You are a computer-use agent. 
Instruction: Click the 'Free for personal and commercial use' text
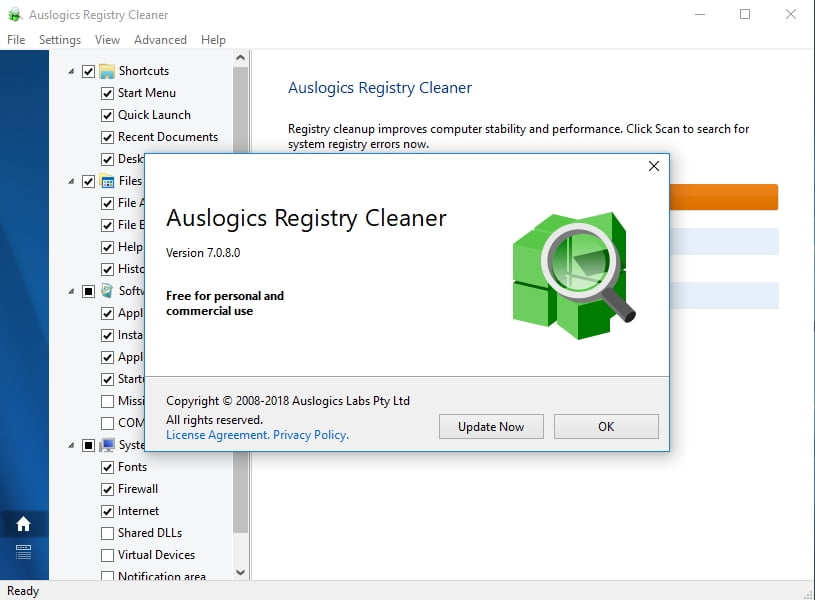(225, 303)
